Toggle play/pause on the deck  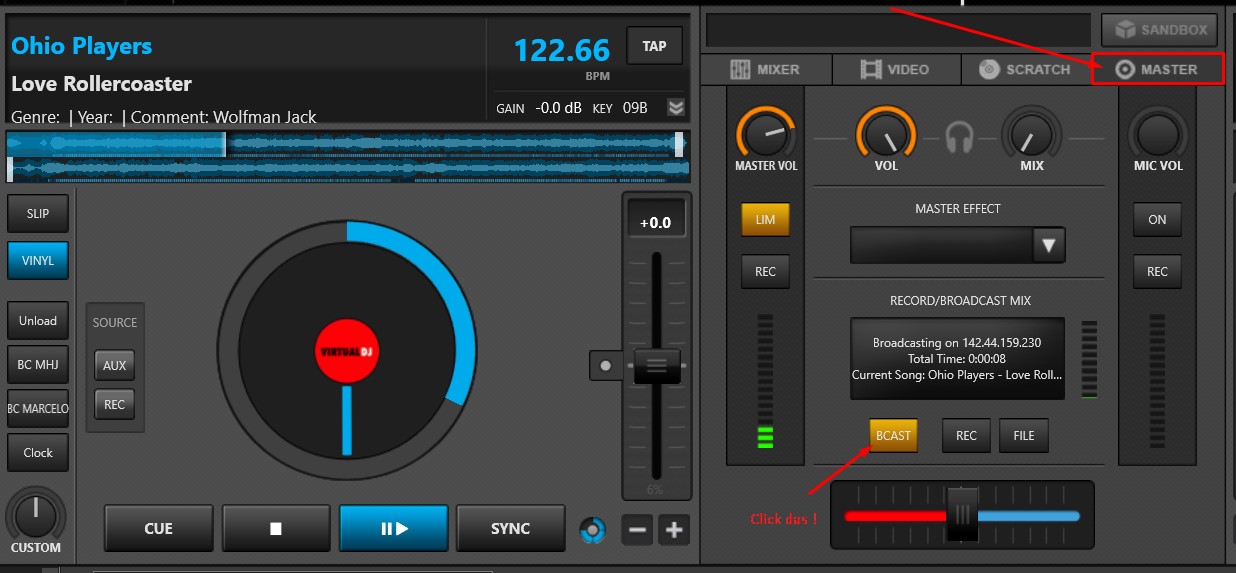coord(394,528)
